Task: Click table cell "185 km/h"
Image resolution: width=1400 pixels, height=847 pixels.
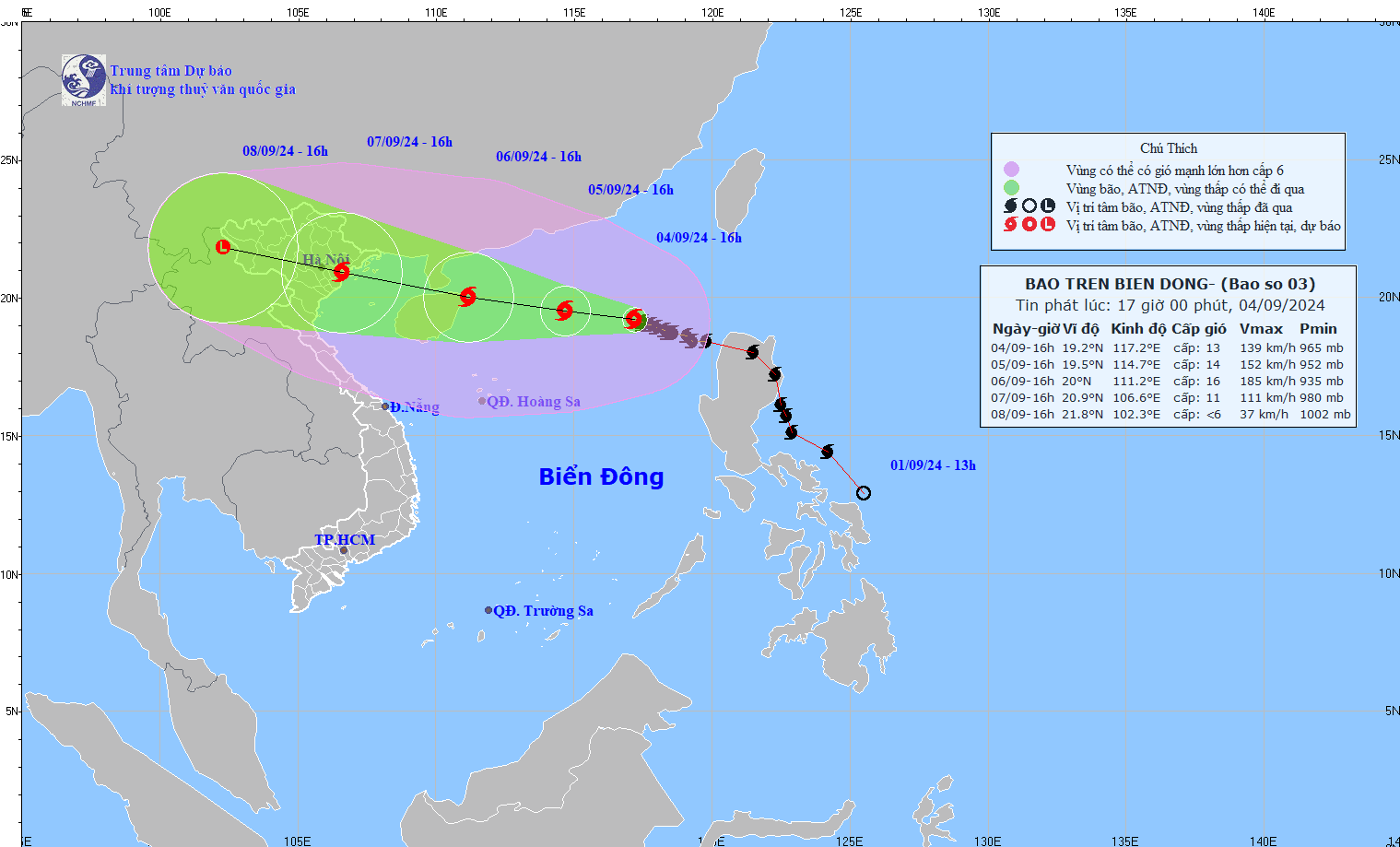Action: [1268, 382]
